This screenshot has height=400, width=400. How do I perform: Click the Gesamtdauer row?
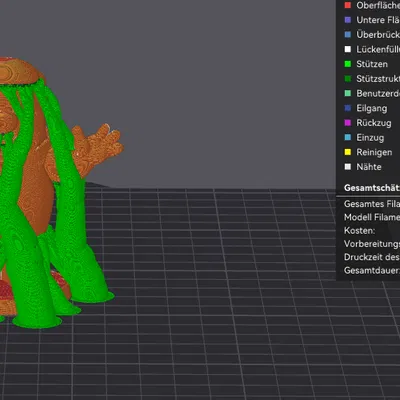(372, 270)
